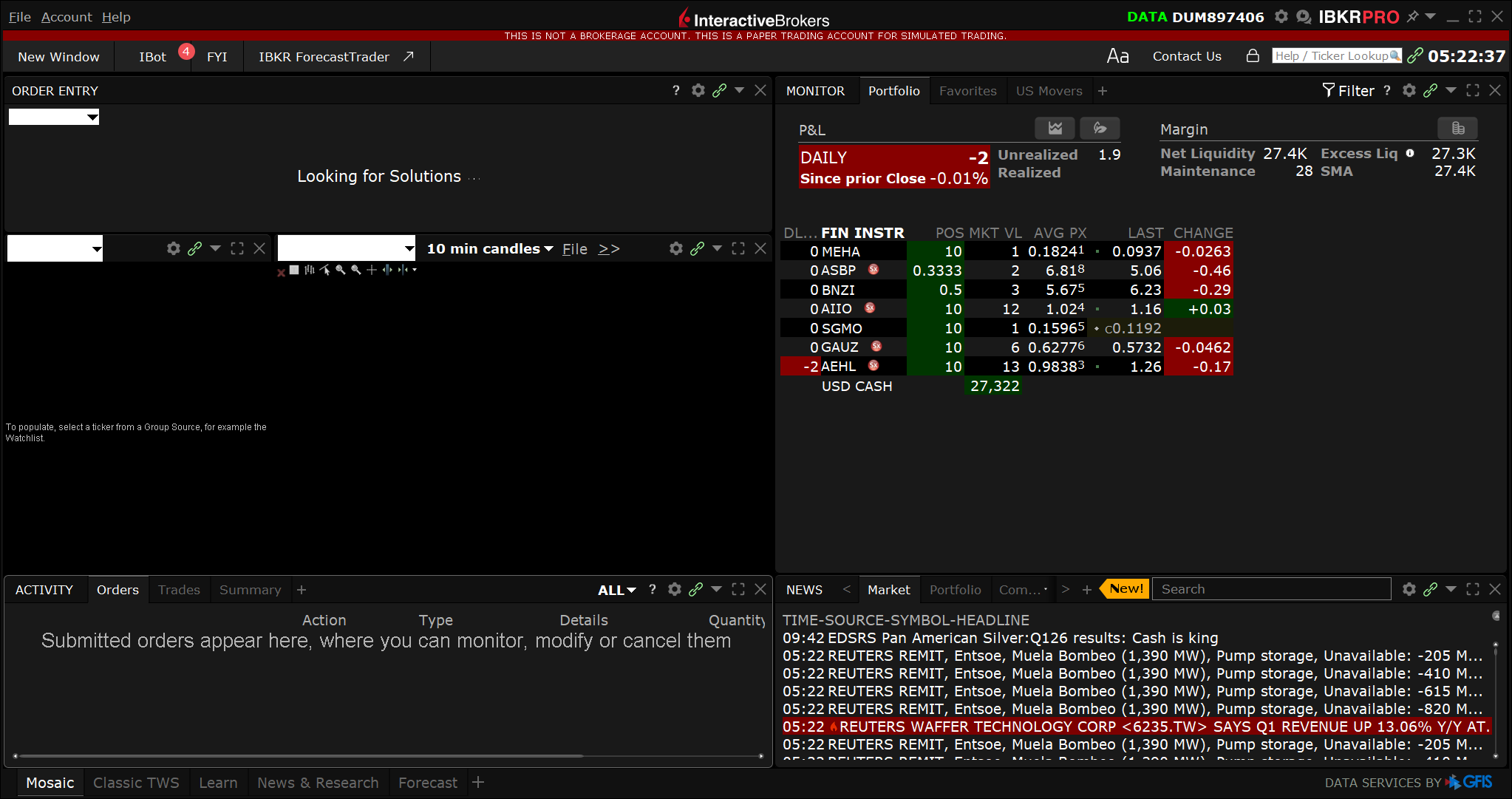Open Order Entry panel settings gear
Viewport: 1512px width, 799px height.
pos(698,90)
